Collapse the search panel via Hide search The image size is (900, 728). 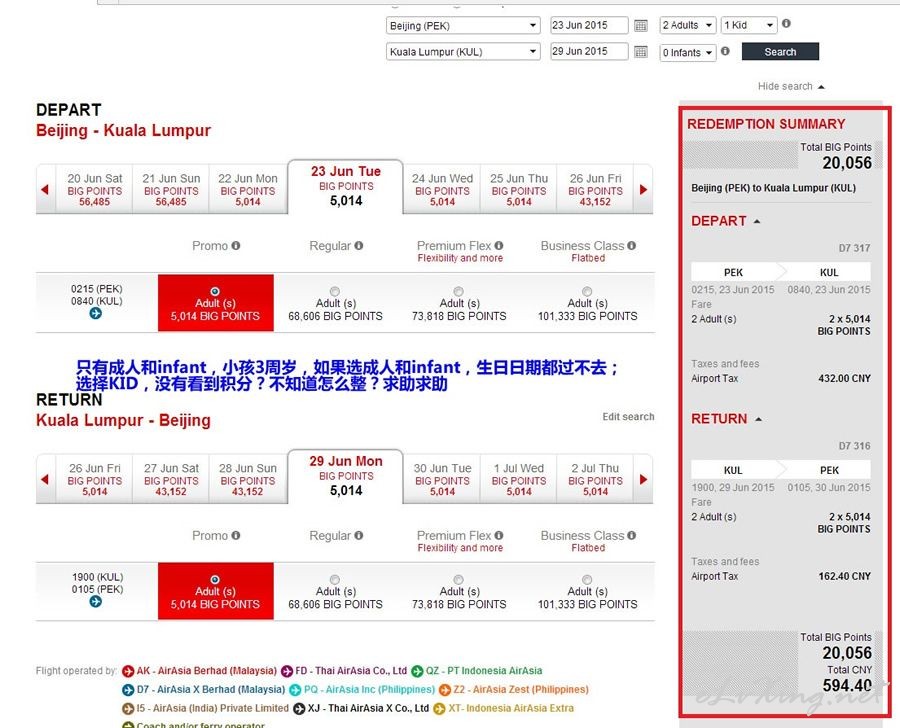tap(791, 86)
